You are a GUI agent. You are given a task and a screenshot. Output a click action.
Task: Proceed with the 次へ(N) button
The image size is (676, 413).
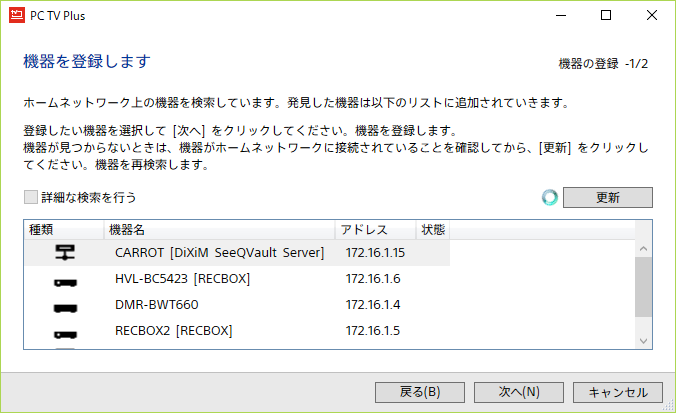coord(520,392)
